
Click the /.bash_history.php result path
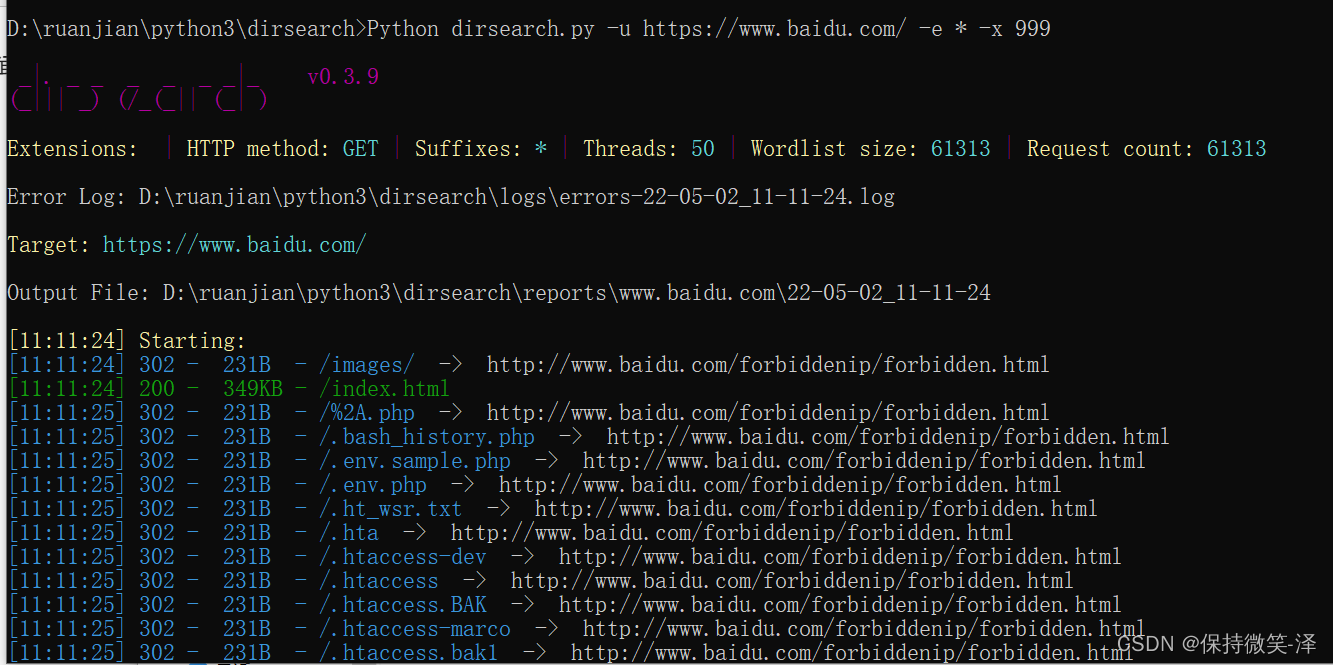click(426, 437)
